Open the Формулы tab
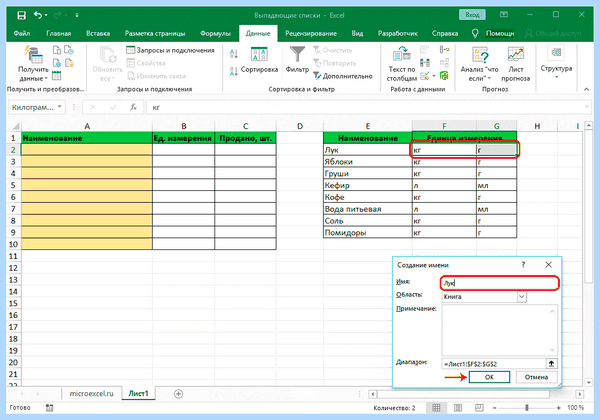This screenshot has height=420, width=600. click(215, 34)
